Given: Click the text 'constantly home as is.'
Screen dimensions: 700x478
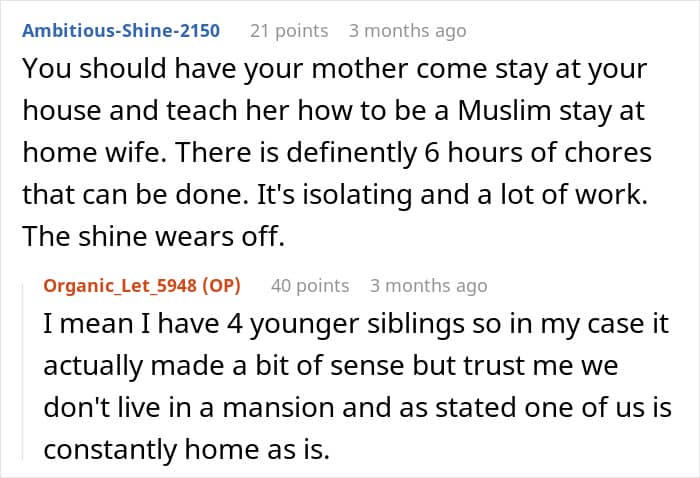Looking at the screenshot, I should 185,450.
